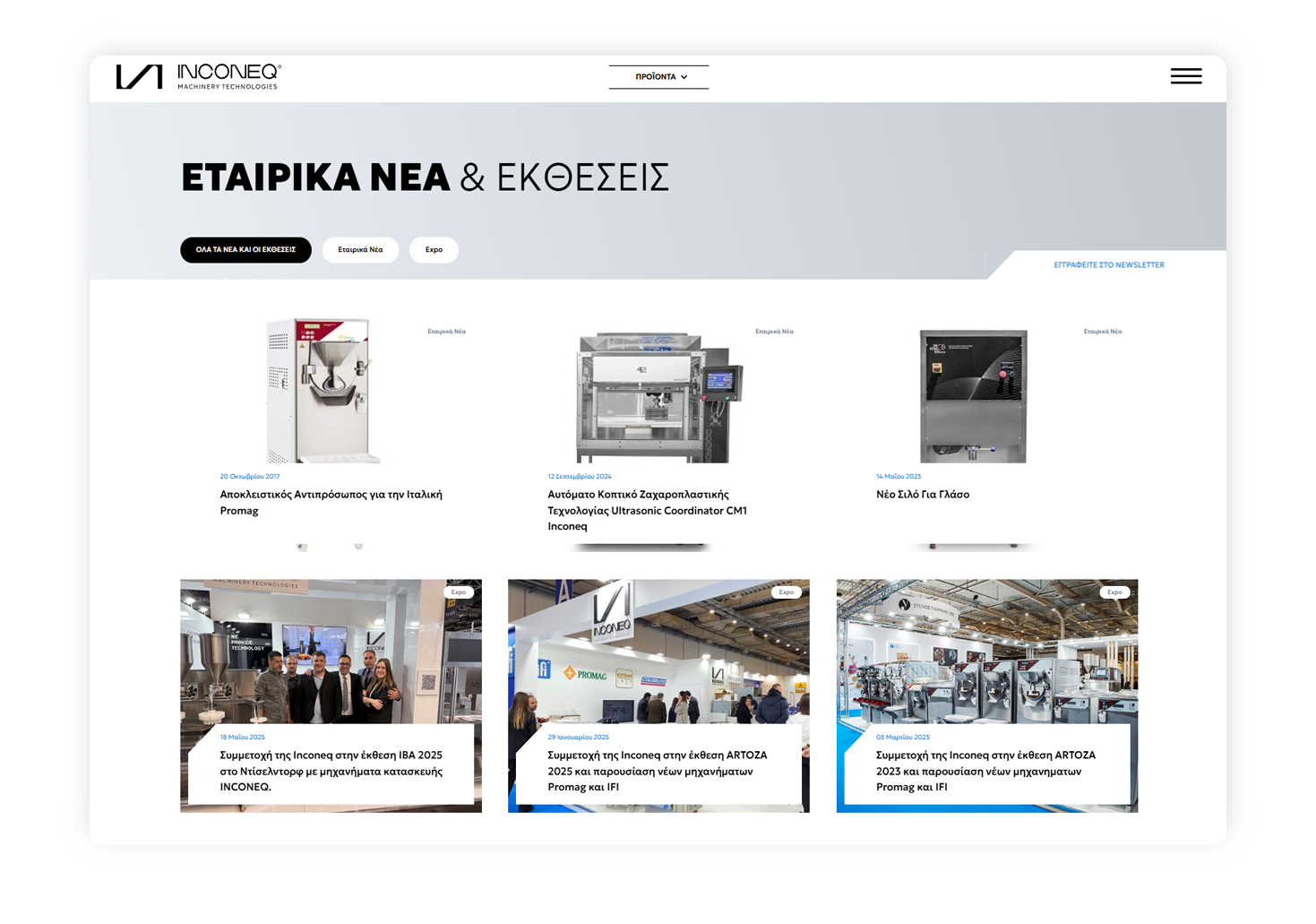The height and width of the screenshot is (924, 1316).
Task: Open article Αυτόματο Κοπτικό Ζαχαροπλαστικής Ultrasonic Coordinator
Action: (x=647, y=511)
